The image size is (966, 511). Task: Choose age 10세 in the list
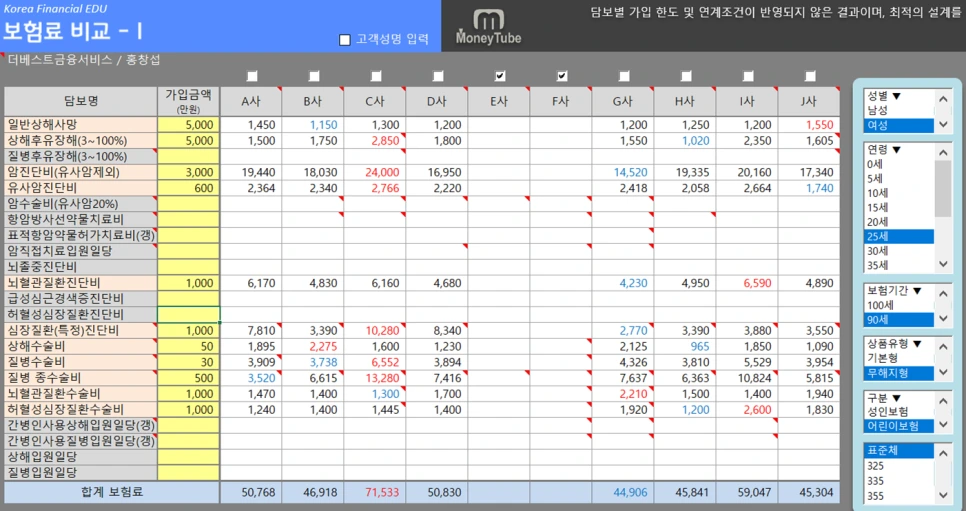[x=899, y=193]
